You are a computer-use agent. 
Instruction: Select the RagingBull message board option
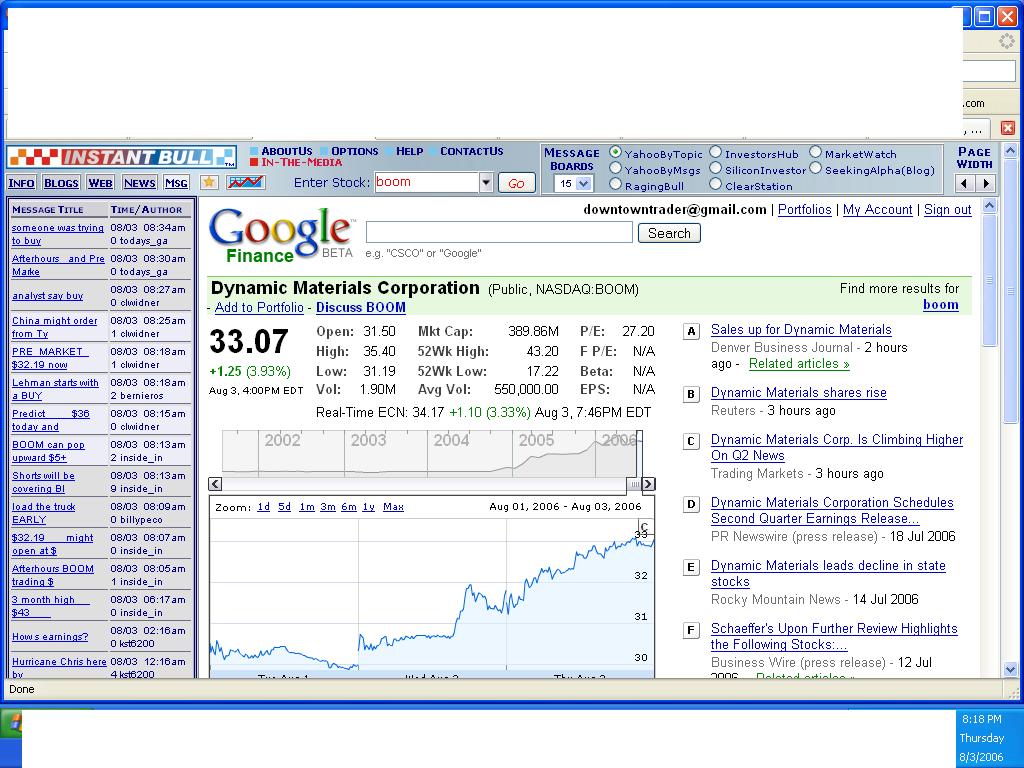point(615,185)
